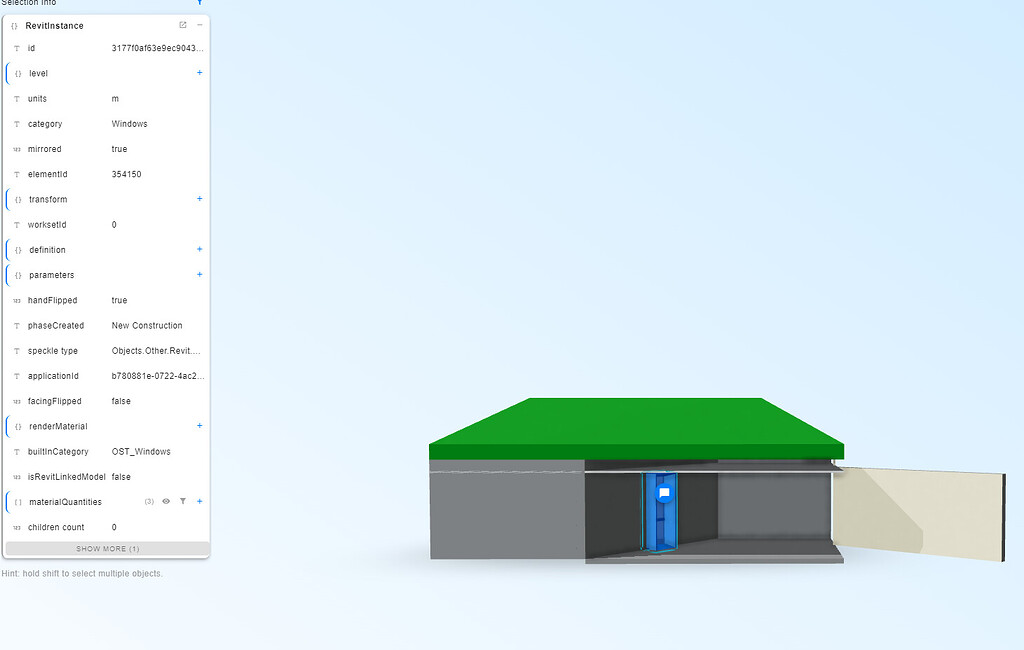
Task: Open RevitInstance in a new window
Action: (182, 25)
